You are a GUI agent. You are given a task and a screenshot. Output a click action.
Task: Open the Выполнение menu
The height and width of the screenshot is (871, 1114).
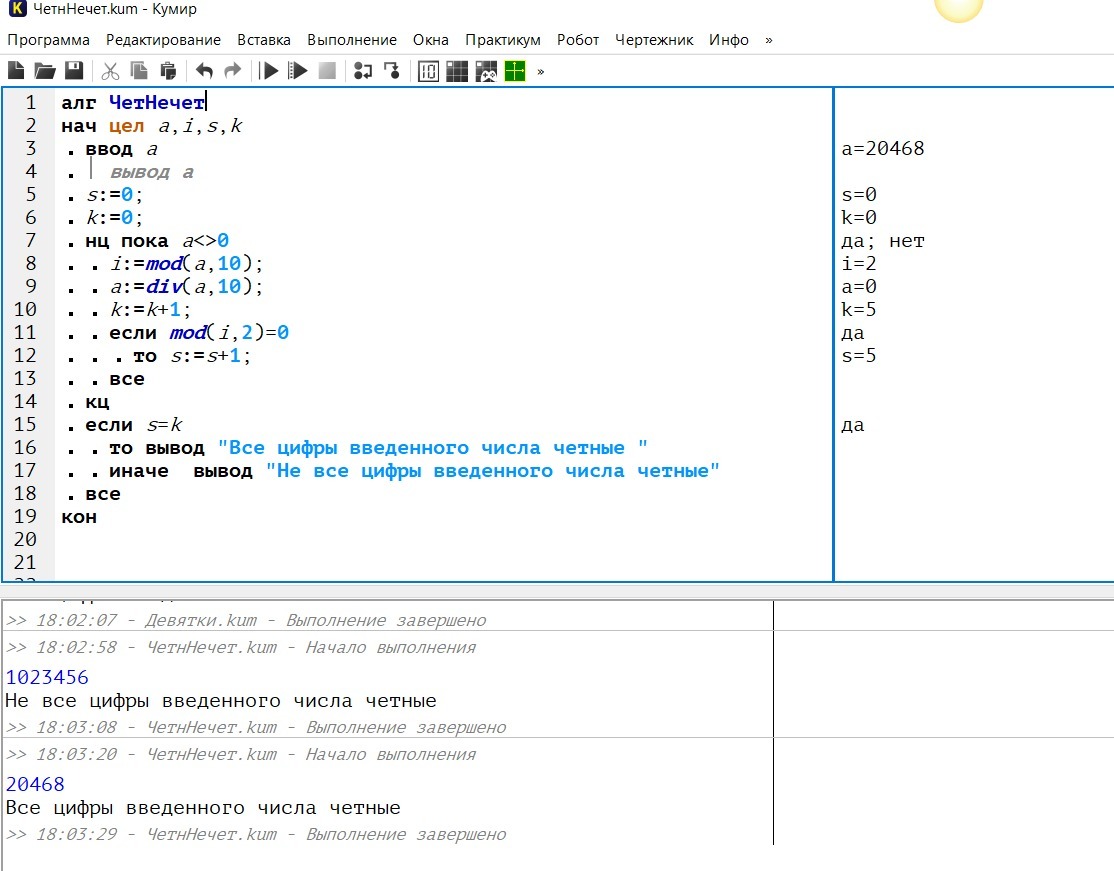tap(352, 40)
